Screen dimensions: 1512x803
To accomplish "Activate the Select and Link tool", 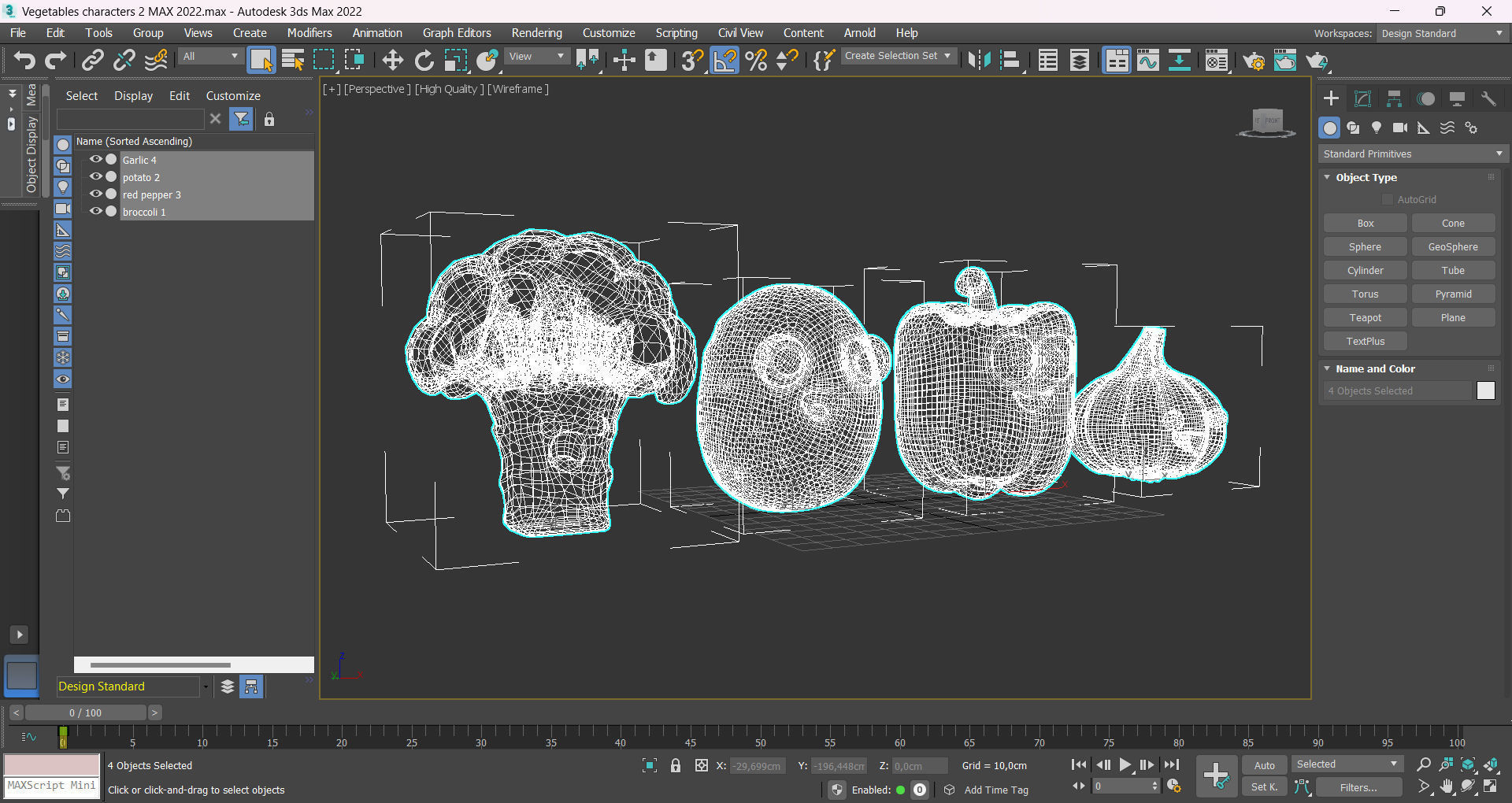I will (x=93, y=61).
